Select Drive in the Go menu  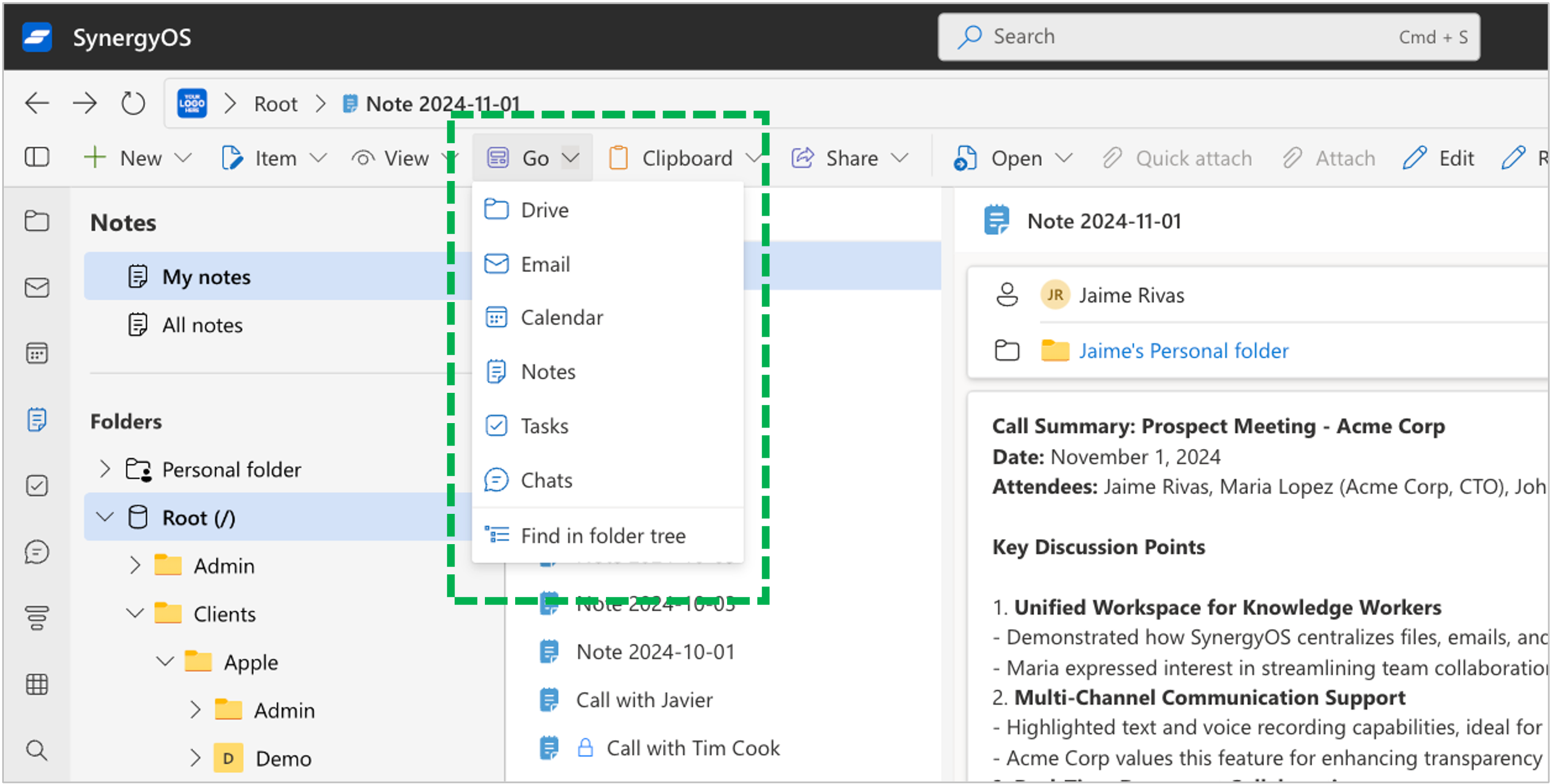tap(608, 210)
